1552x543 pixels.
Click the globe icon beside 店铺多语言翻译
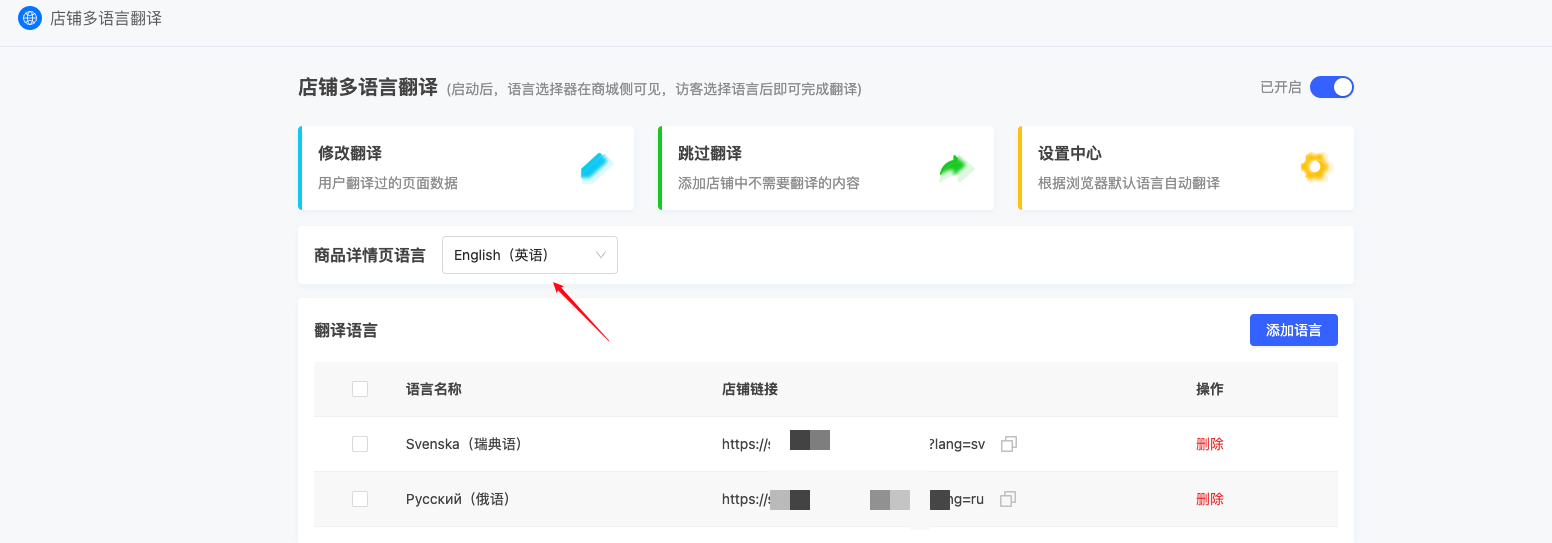click(30, 18)
